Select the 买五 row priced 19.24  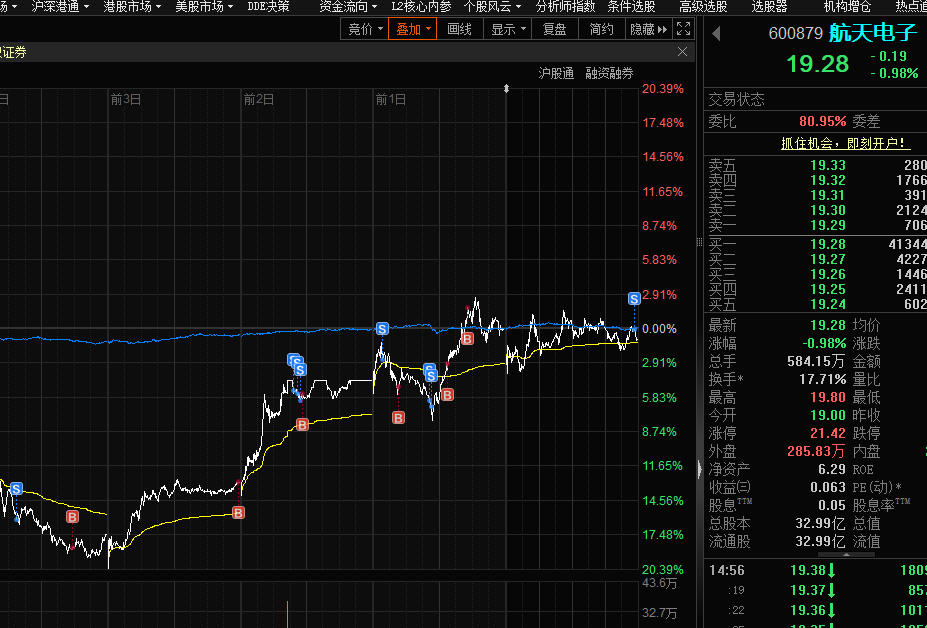(817, 304)
